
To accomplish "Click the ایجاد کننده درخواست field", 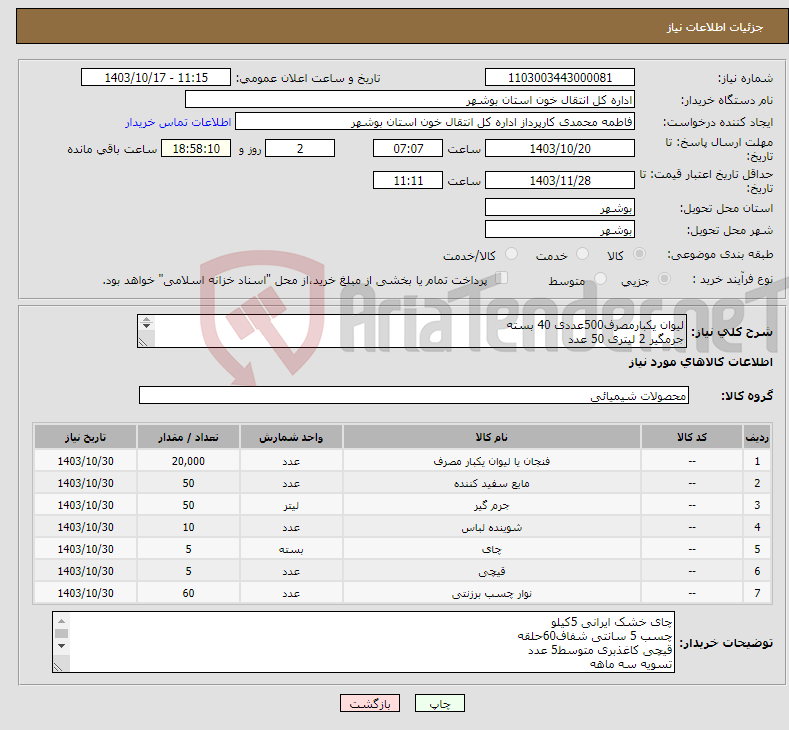I will (x=435, y=122).
